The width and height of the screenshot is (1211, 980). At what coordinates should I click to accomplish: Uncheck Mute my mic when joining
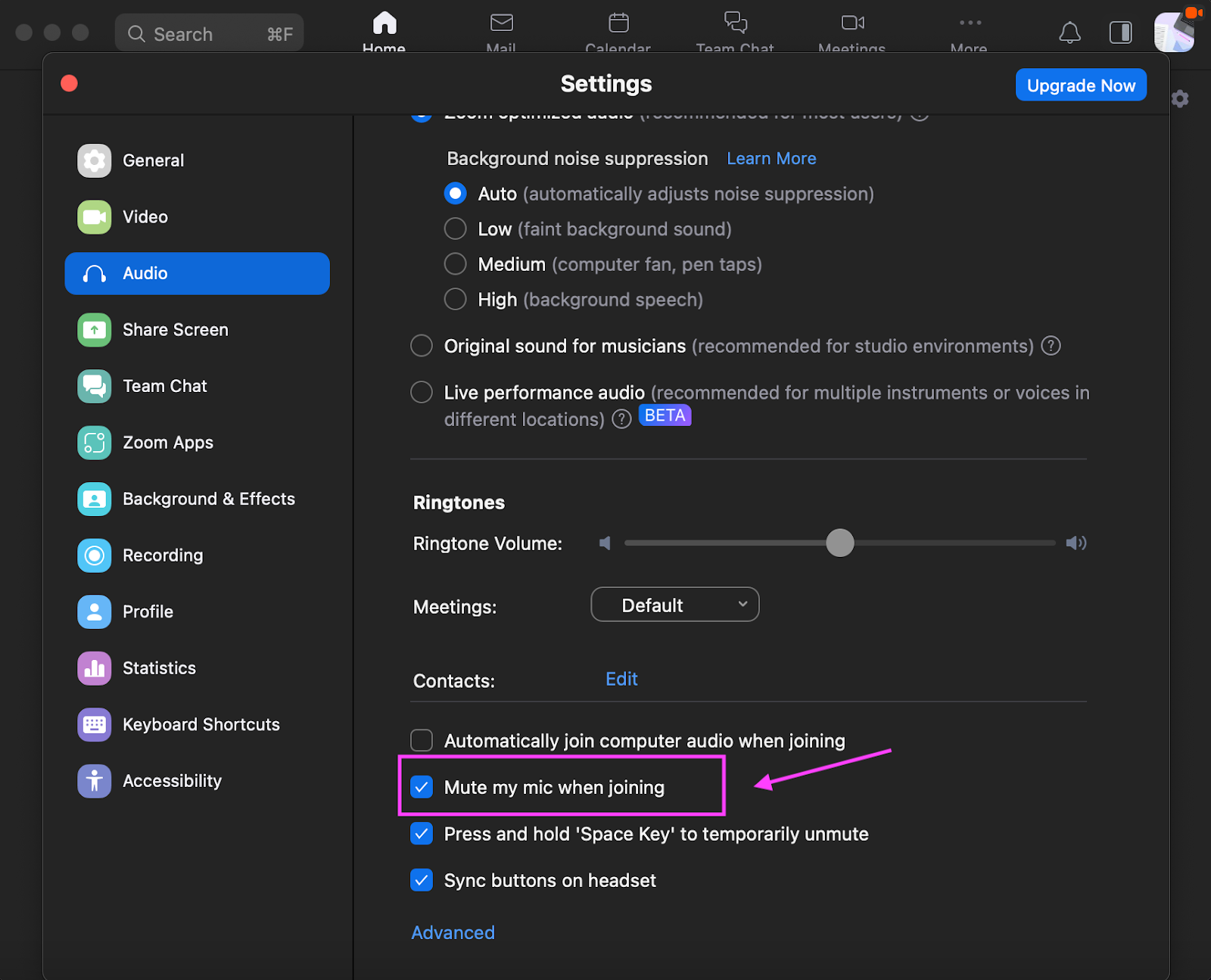pyautogui.click(x=422, y=787)
